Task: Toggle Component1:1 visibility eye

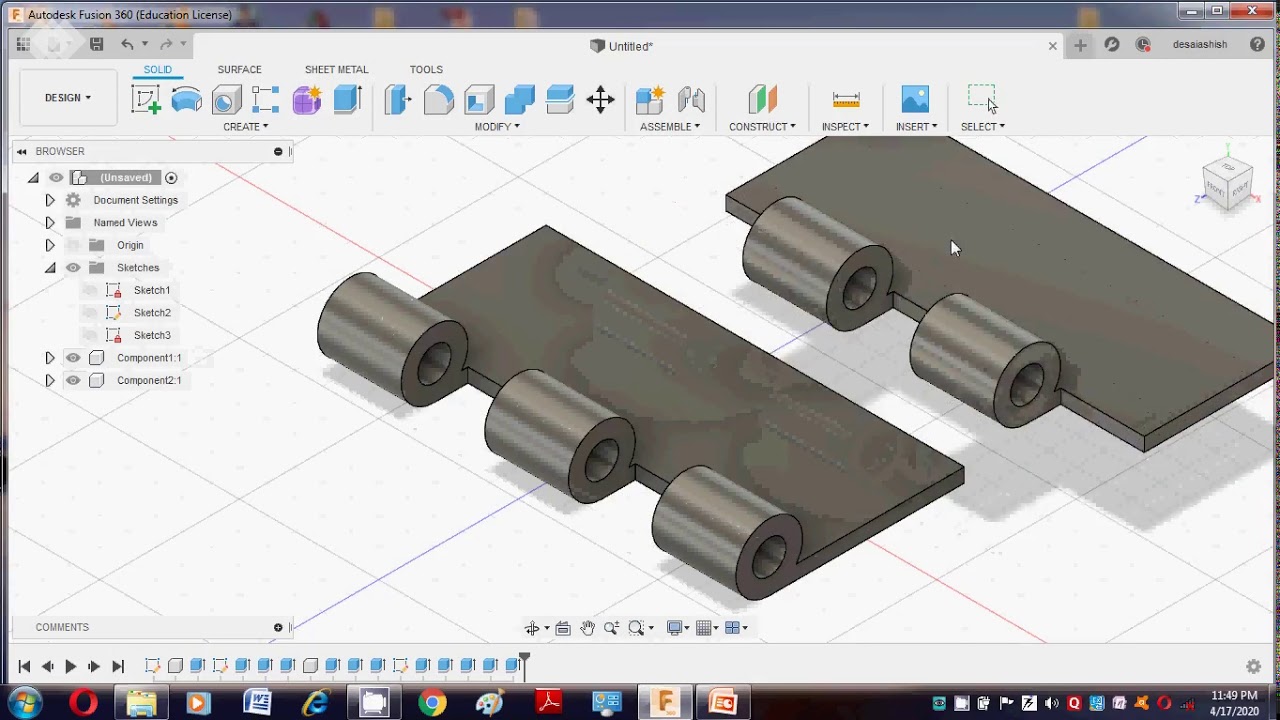Action: point(73,358)
